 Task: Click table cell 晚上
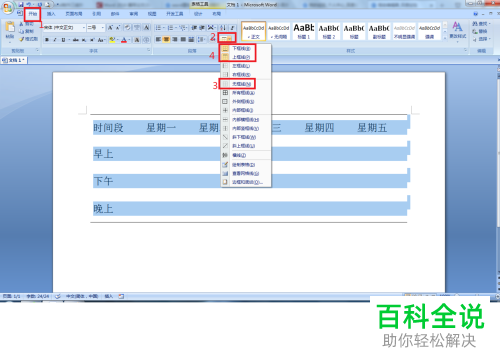103,209
